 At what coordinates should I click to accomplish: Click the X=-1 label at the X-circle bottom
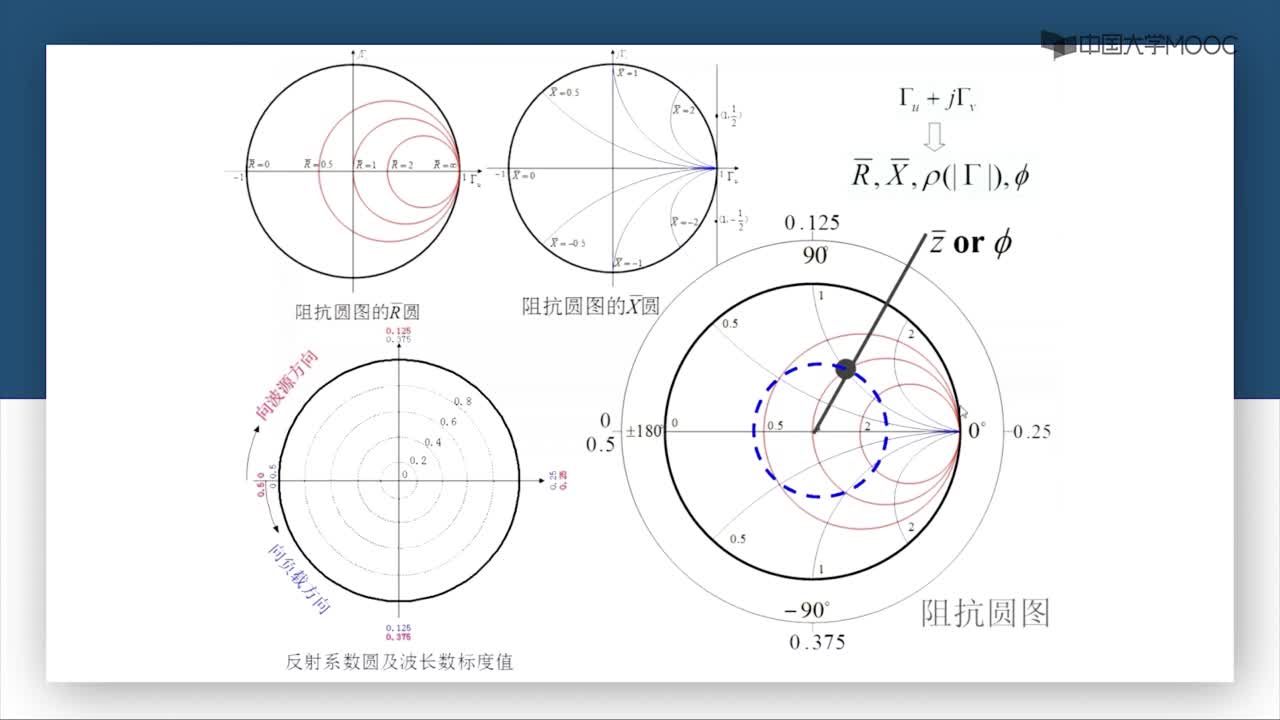click(x=629, y=262)
